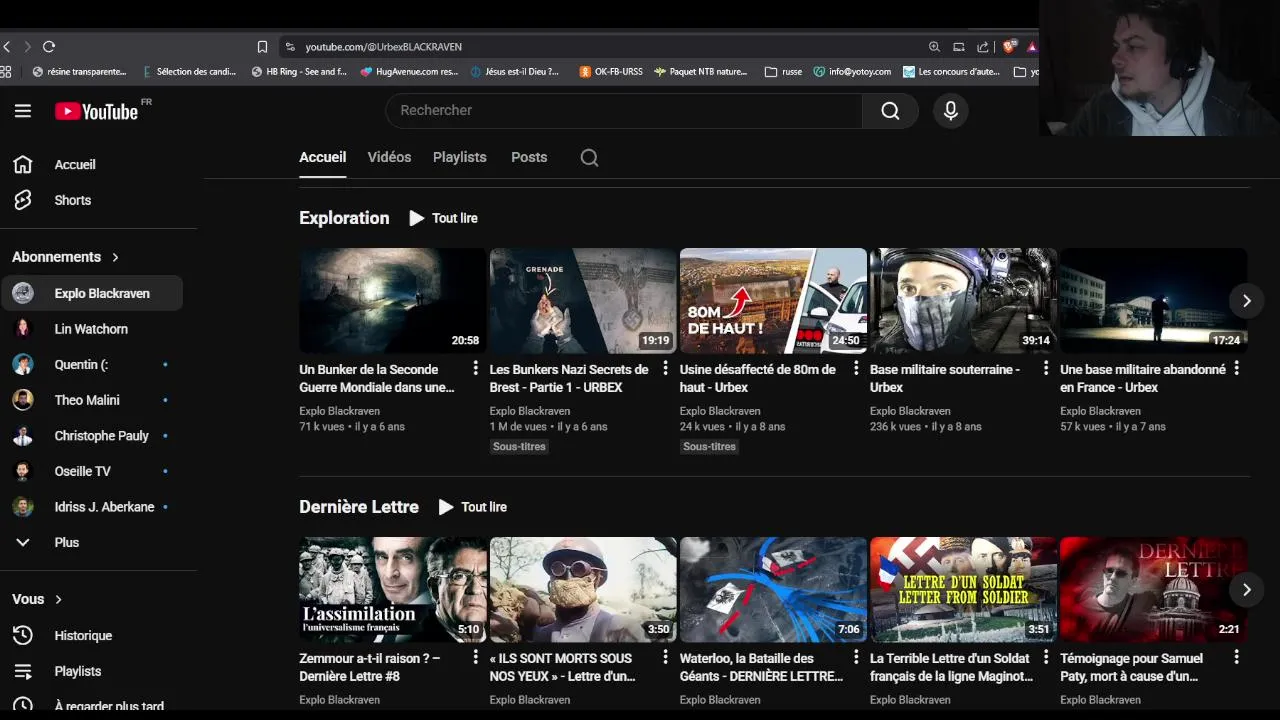Image resolution: width=1280 pixels, height=720 pixels.
Task: Bookmark this page with the bookmark icon
Action: [x=262, y=46]
